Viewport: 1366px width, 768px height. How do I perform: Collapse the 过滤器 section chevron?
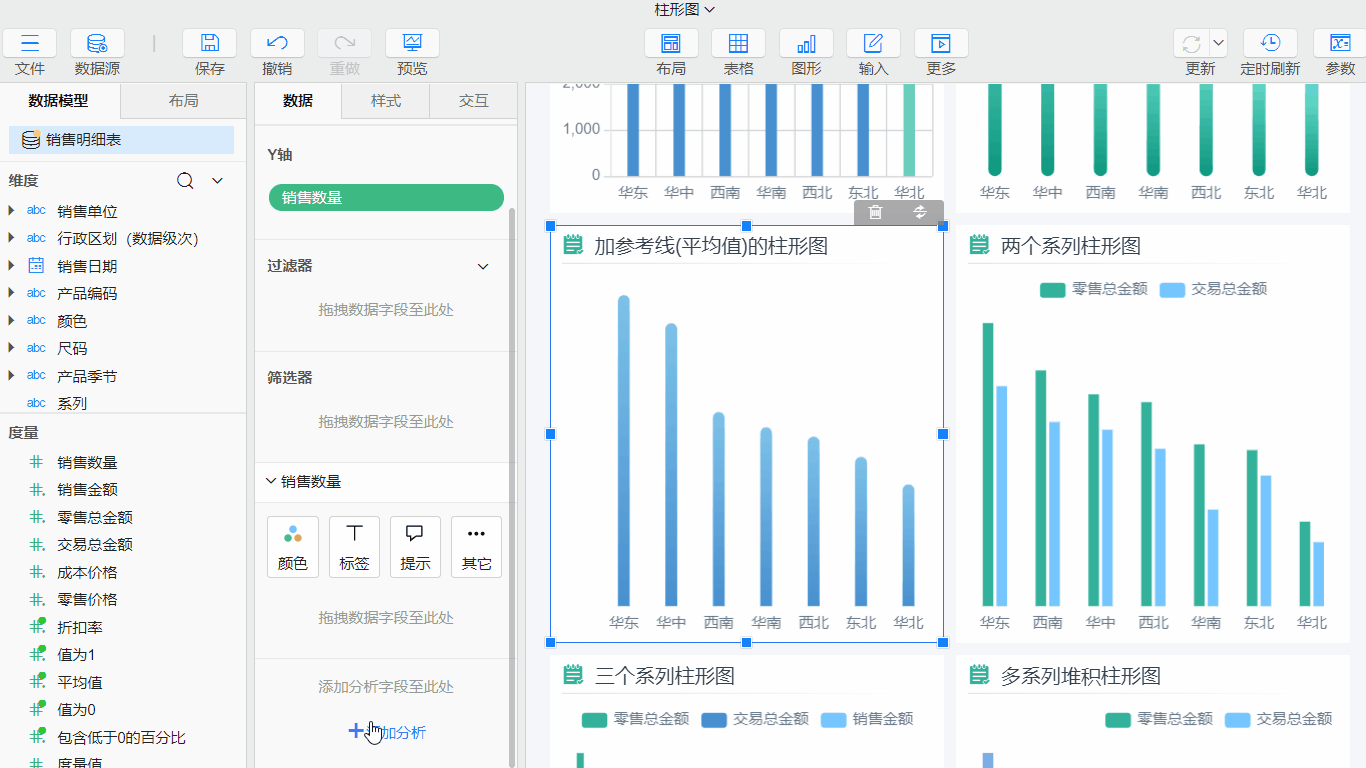[x=483, y=266]
